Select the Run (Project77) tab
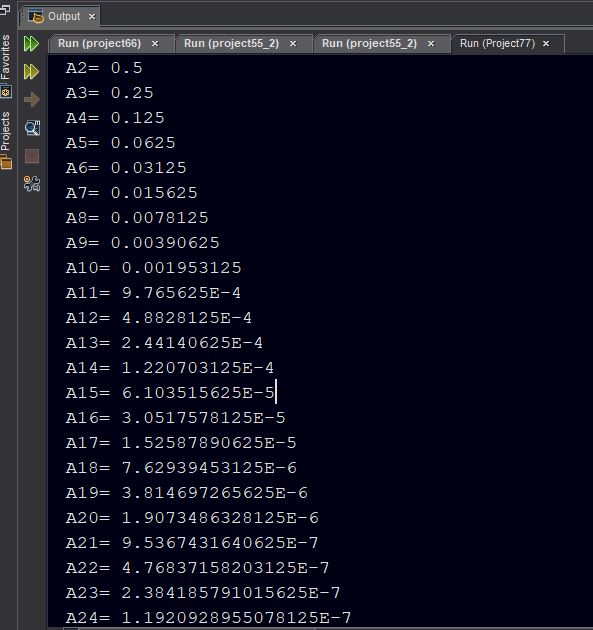The height and width of the screenshot is (630, 593). click(497, 43)
